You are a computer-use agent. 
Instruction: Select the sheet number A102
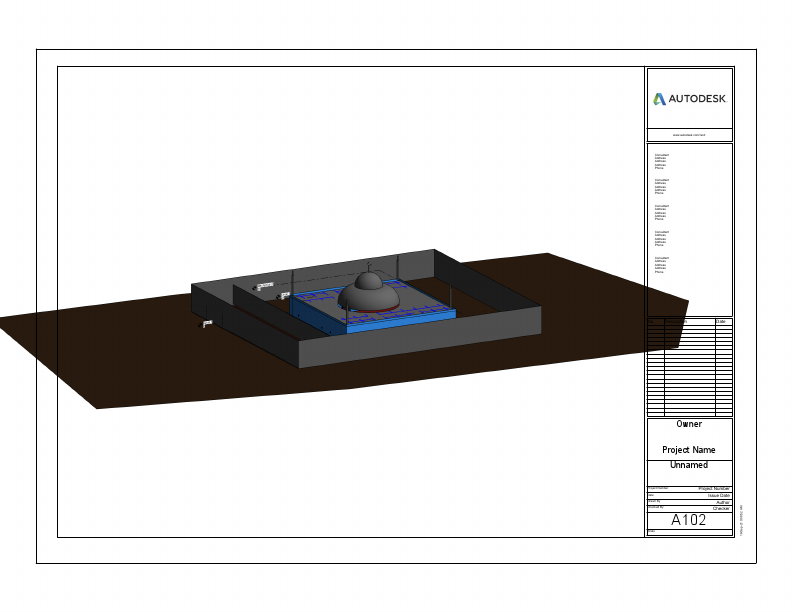click(688, 520)
